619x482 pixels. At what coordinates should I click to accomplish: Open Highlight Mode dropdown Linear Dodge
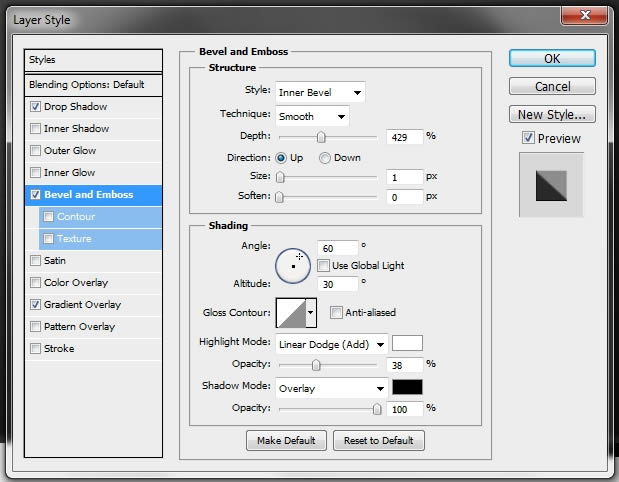pos(332,344)
